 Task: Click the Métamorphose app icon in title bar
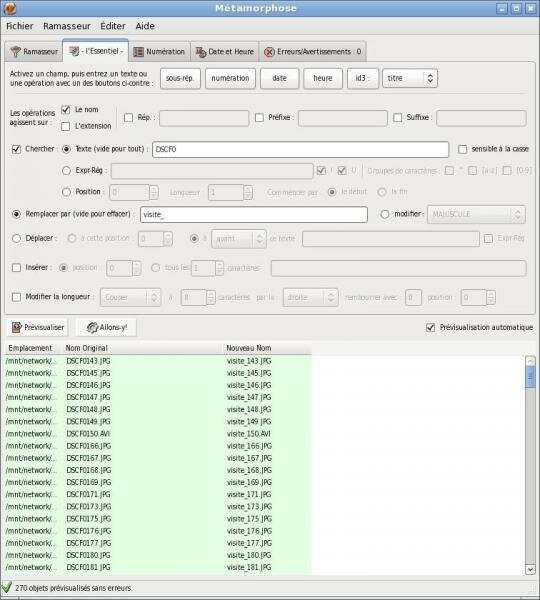10,8
